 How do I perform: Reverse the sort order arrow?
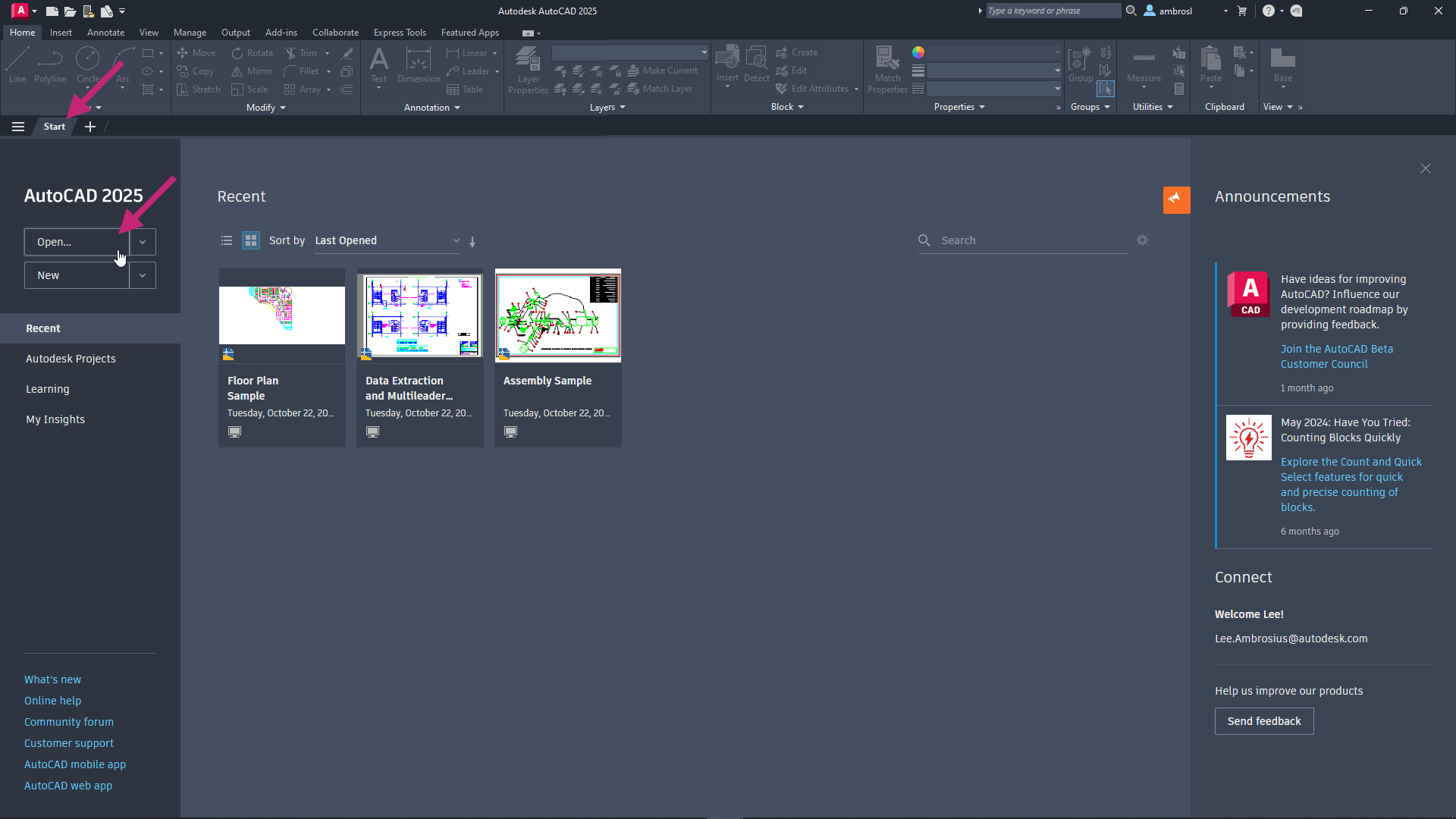472,242
